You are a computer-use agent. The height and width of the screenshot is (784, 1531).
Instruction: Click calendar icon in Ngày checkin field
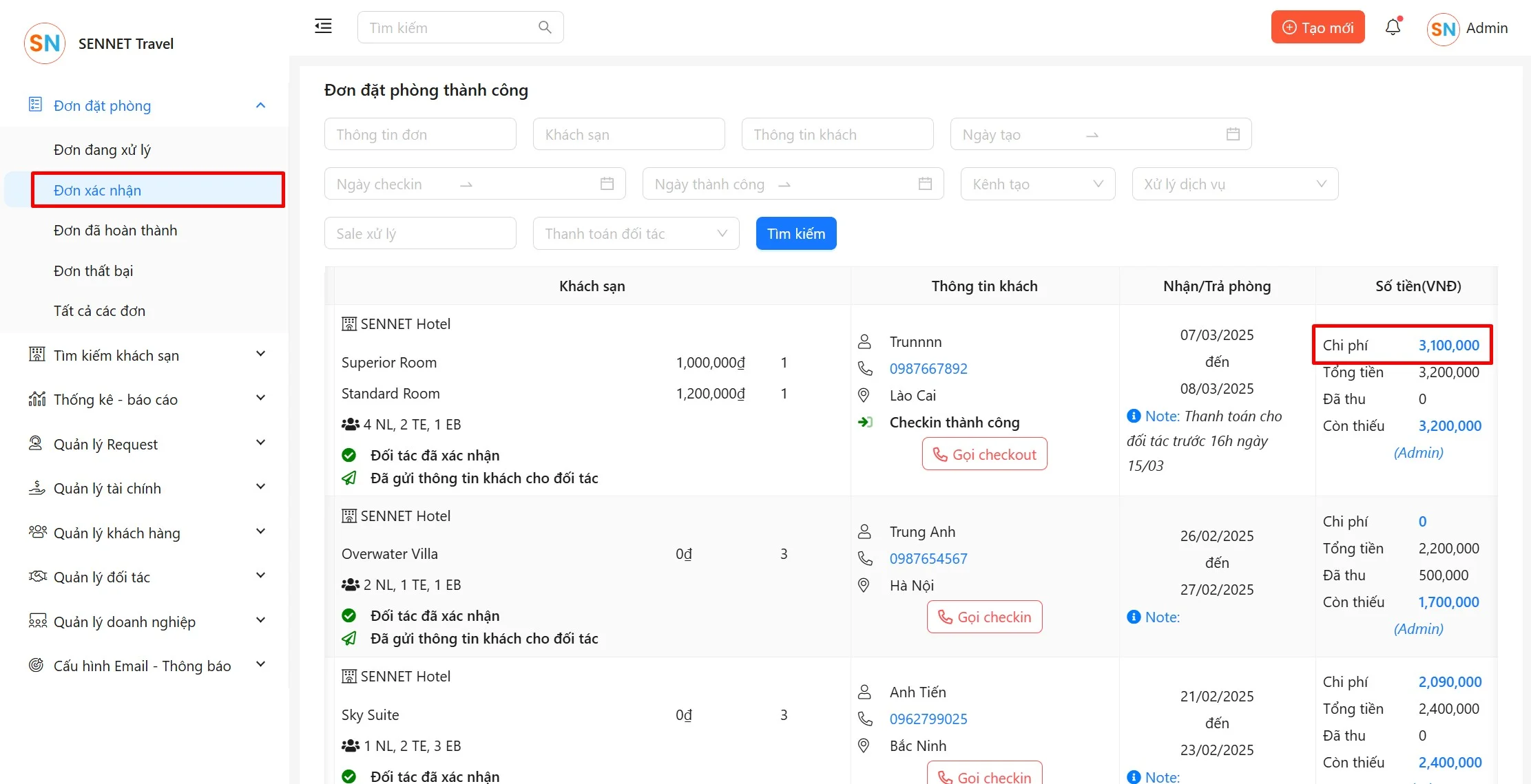tap(607, 184)
